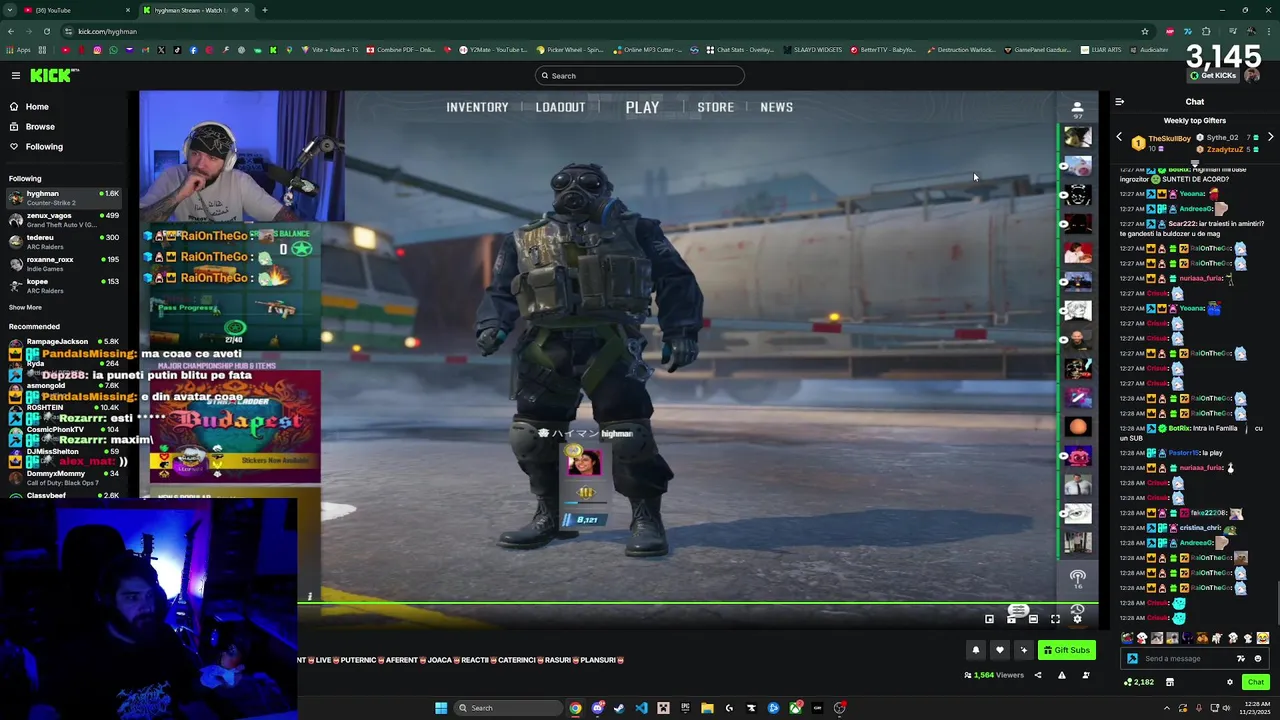1280x720 pixels.
Task: Enter fullscreen on the video player
Action: 1055,619
